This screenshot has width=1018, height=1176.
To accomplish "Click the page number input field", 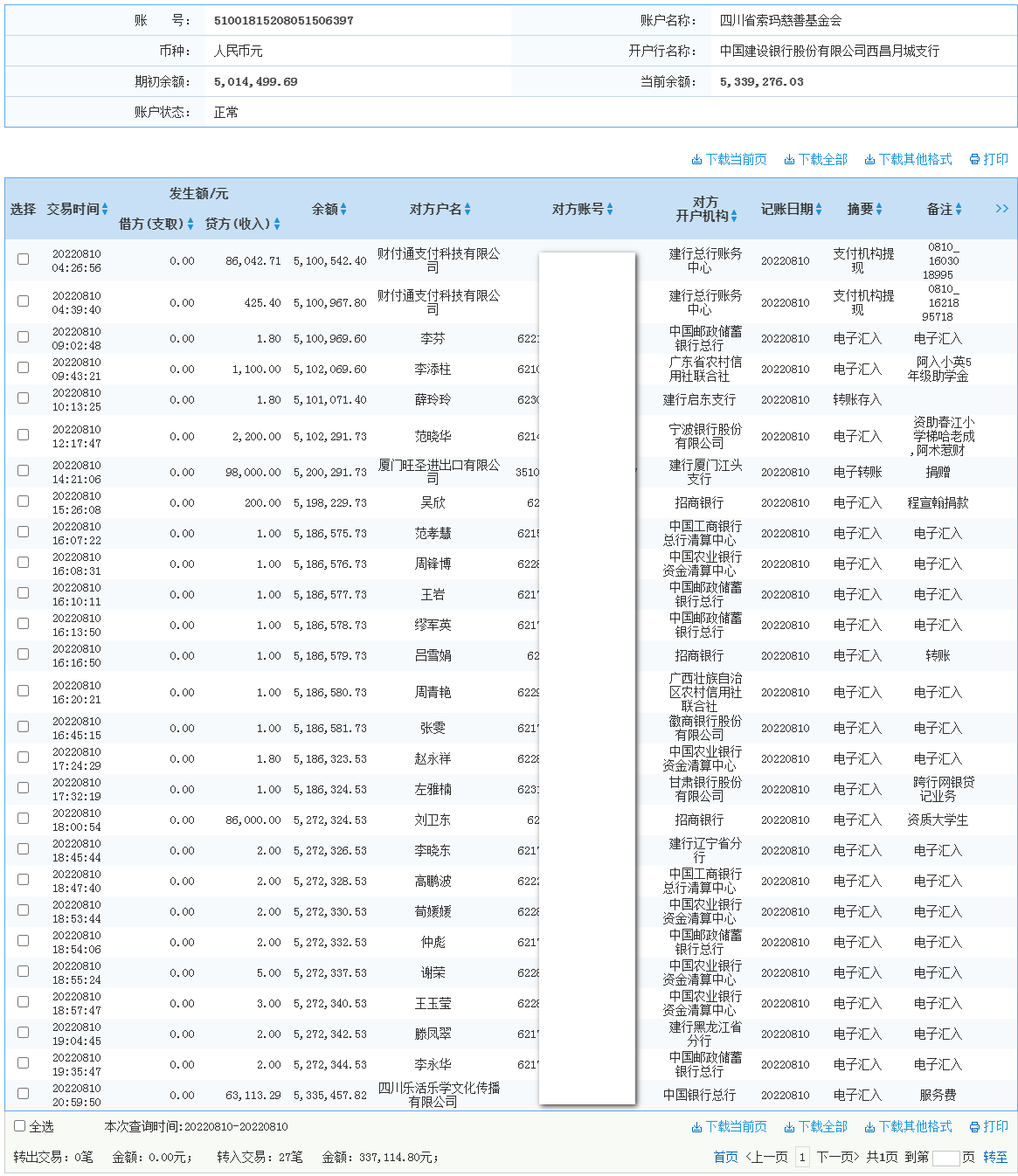I will [x=945, y=1158].
